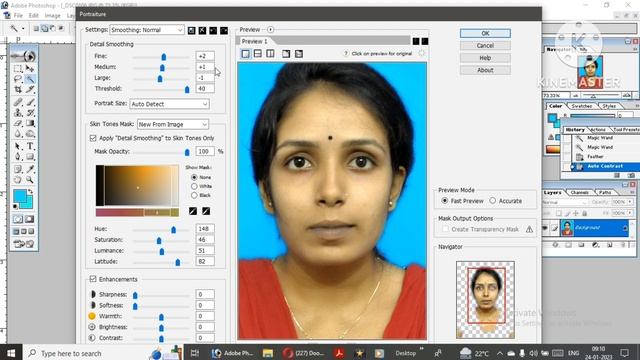Open the File menu
Image resolution: width=640 pixels, height=360 pixels.
point(18,16)
